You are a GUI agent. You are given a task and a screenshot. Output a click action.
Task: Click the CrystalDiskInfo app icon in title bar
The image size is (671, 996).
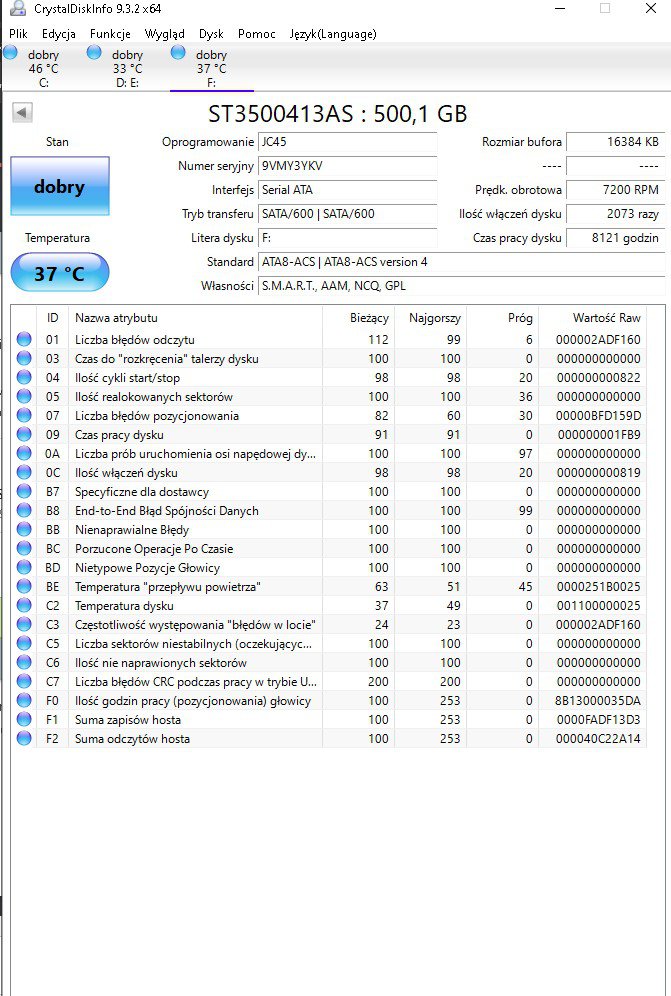tap(18, 8)
